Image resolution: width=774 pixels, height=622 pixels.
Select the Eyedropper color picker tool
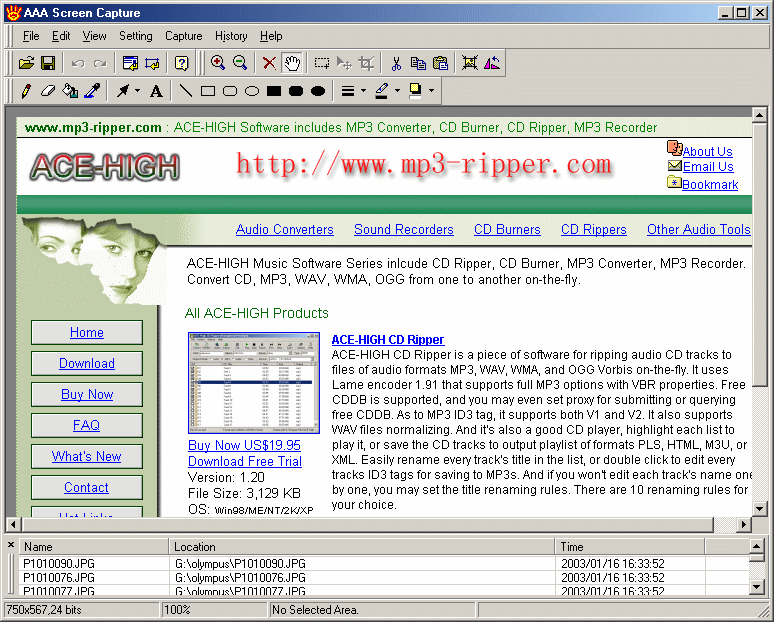[x=92, y=91]
